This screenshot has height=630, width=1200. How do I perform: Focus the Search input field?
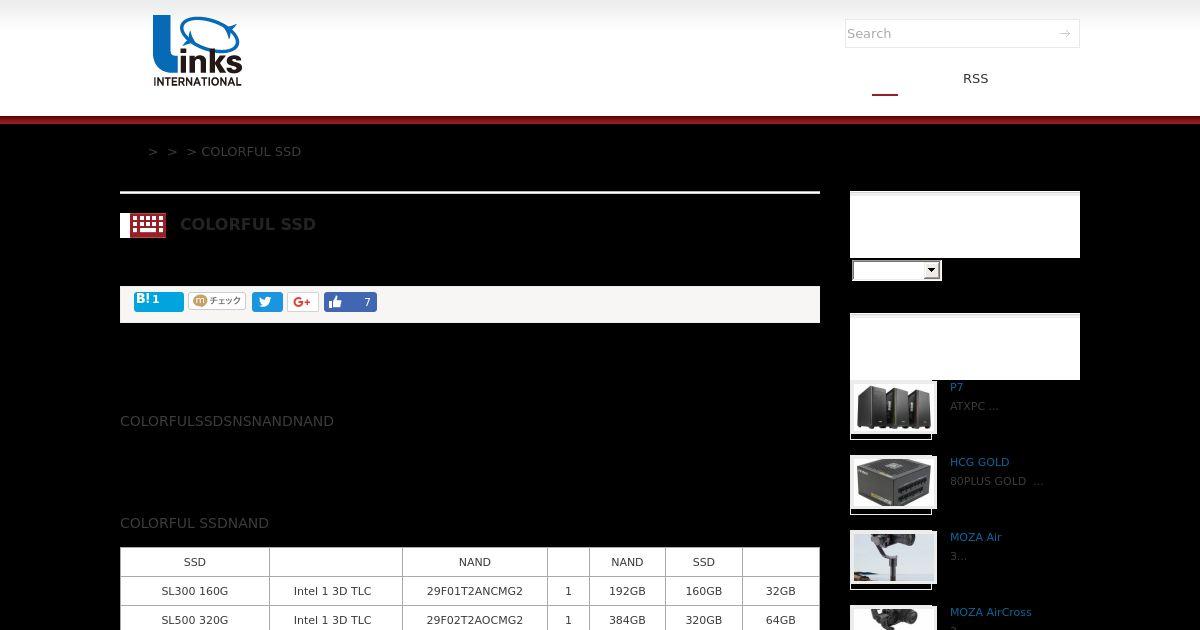(x=950, y=34)
